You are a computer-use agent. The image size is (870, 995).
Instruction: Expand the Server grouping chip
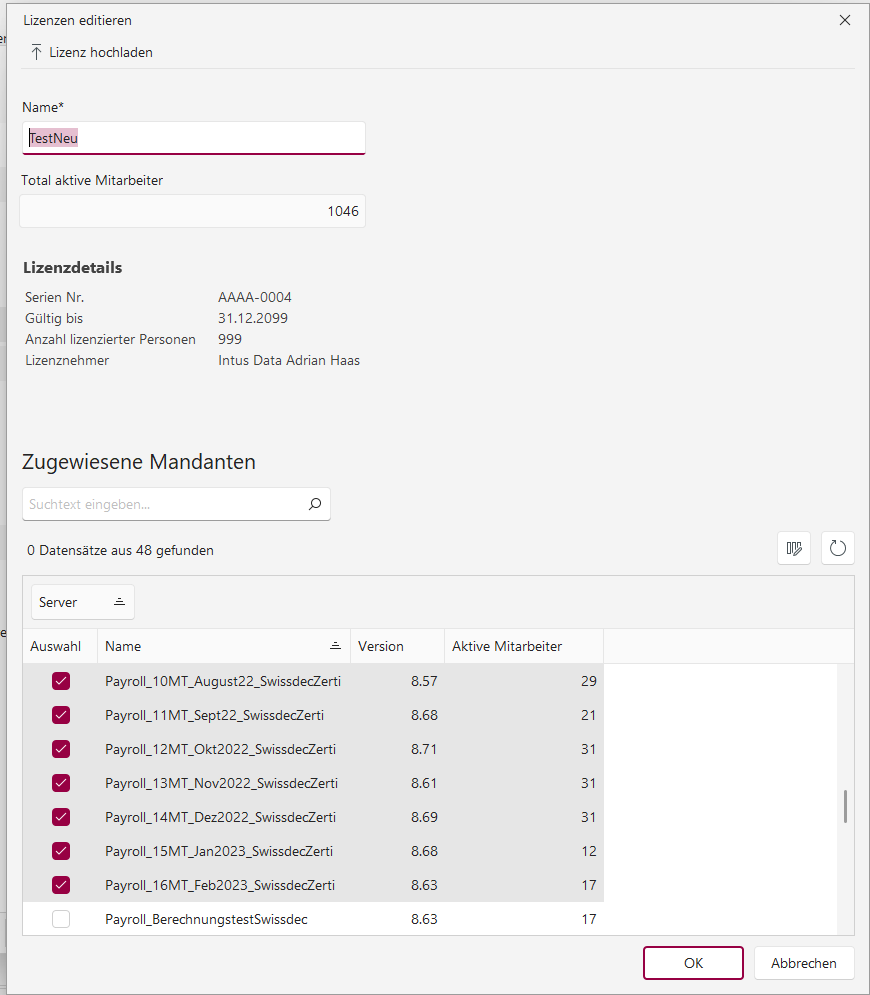tap(82, 602)
